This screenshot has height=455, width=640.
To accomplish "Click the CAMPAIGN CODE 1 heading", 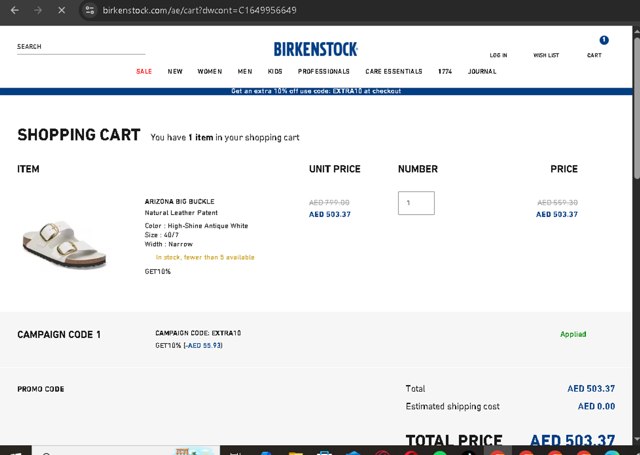I will [59, 335].
